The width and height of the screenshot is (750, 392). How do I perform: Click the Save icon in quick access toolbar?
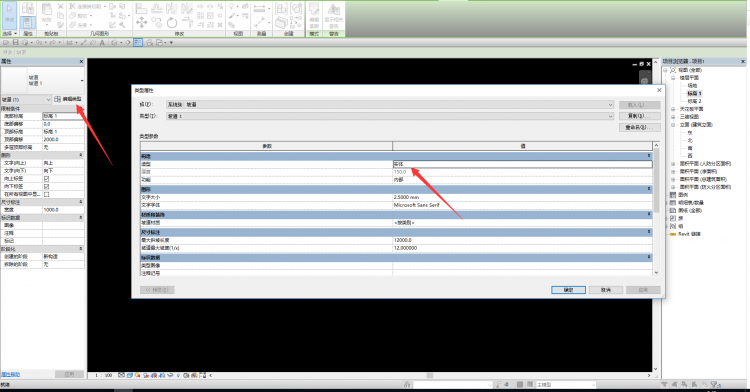pos(15,43)
